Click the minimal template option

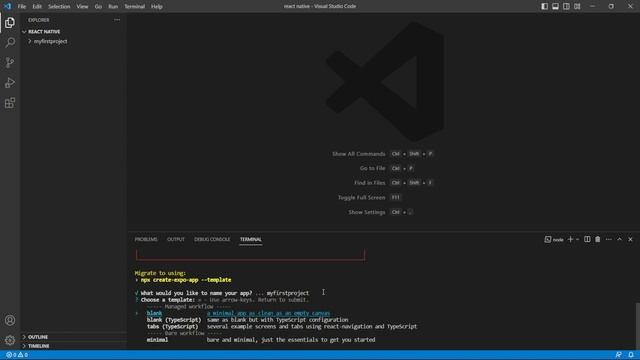(x=157, y=340)
